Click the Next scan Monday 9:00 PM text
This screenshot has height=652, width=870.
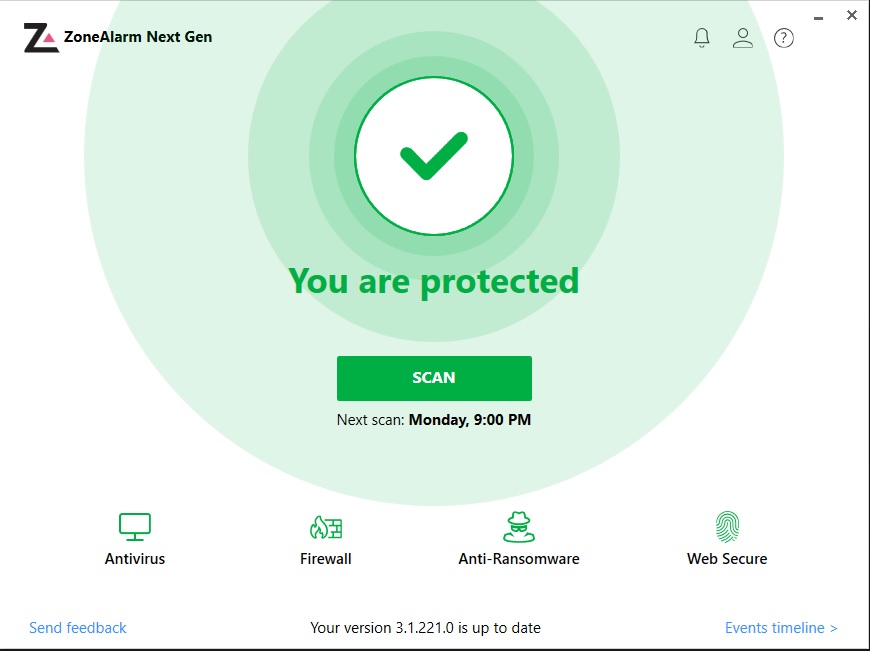click(x=434, y=420)
